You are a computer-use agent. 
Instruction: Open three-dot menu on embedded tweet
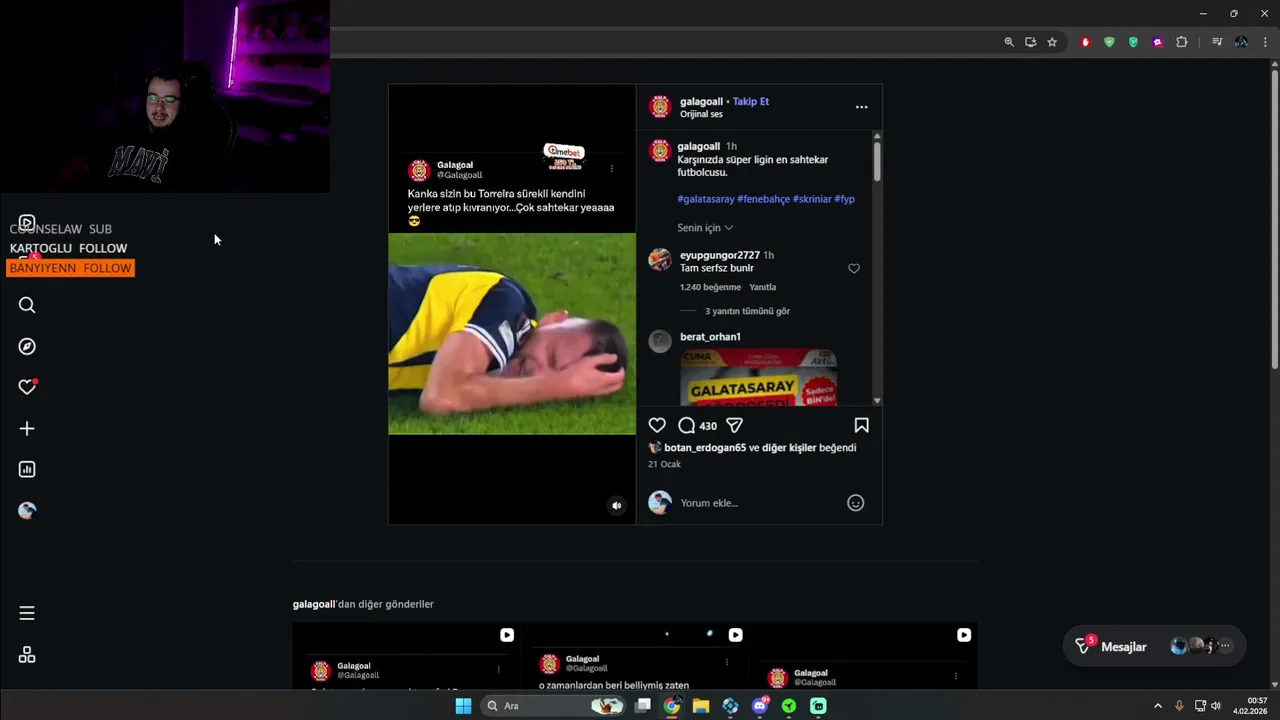point(612,169)
